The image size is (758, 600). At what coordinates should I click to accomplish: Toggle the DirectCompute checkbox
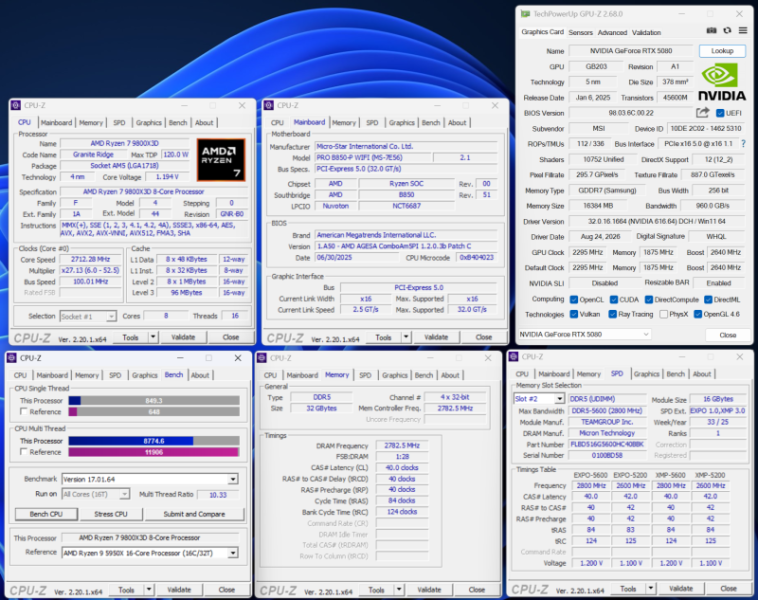(649, 300)
